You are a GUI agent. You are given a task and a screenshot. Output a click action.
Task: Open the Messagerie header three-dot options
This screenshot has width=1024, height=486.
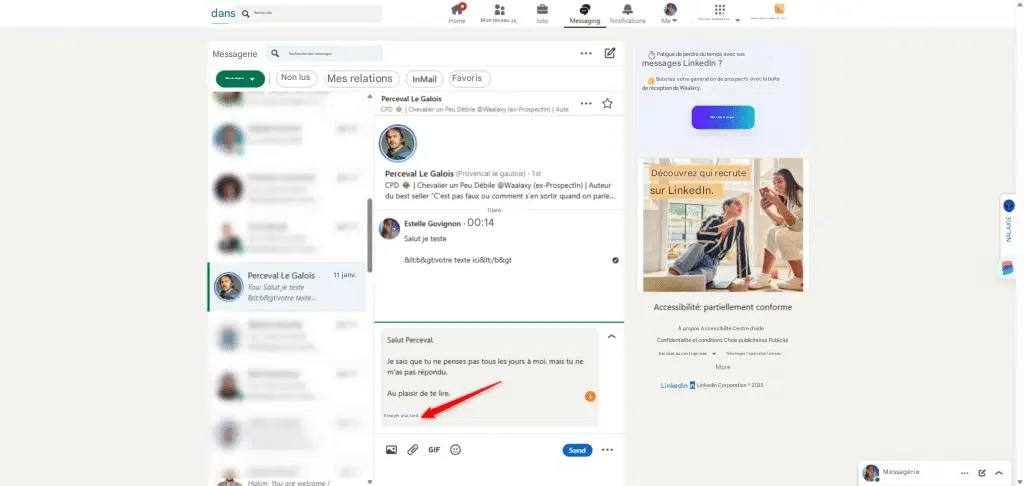pos(586,54)
